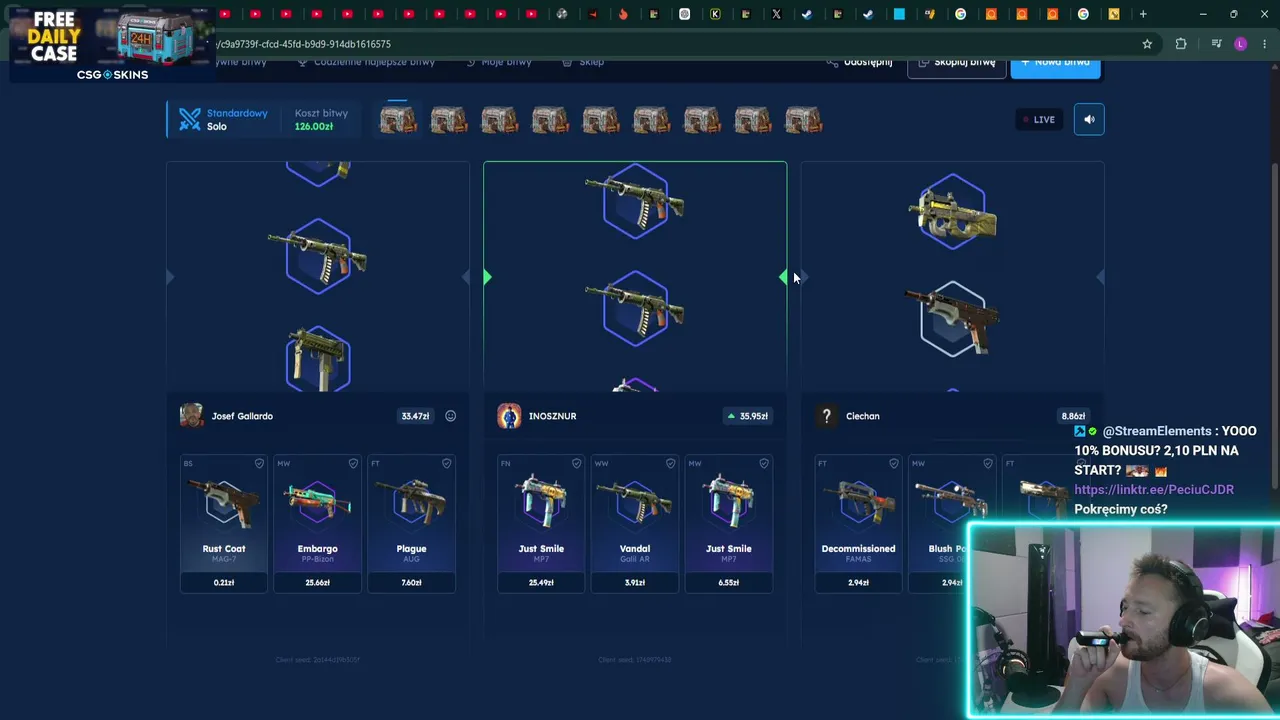Open the Chrome three-dot menu
The image size is (1280, 720).
click(x=1265, y=44)
